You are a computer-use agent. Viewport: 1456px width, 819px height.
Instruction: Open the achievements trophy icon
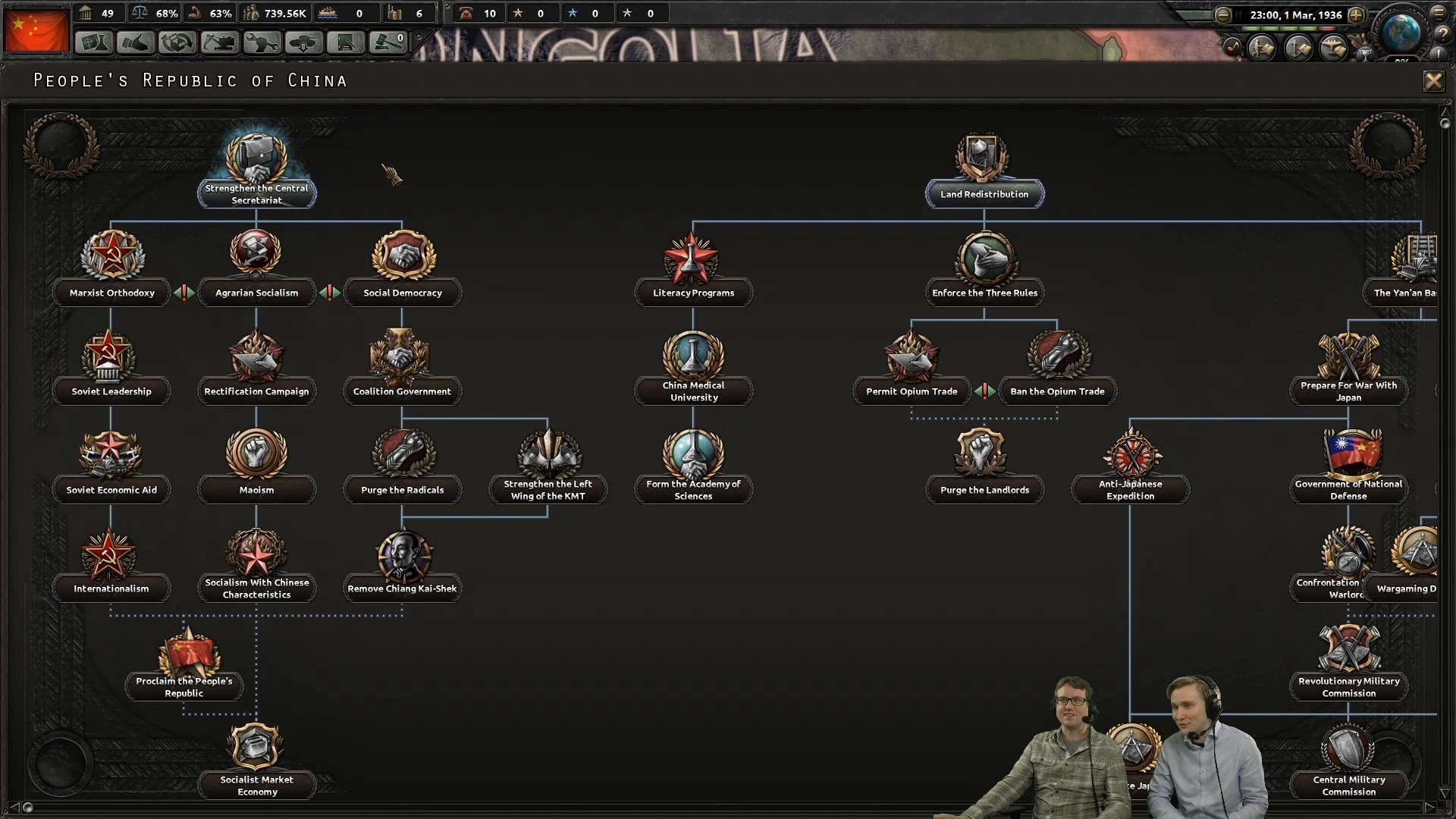coord(1365,53)
